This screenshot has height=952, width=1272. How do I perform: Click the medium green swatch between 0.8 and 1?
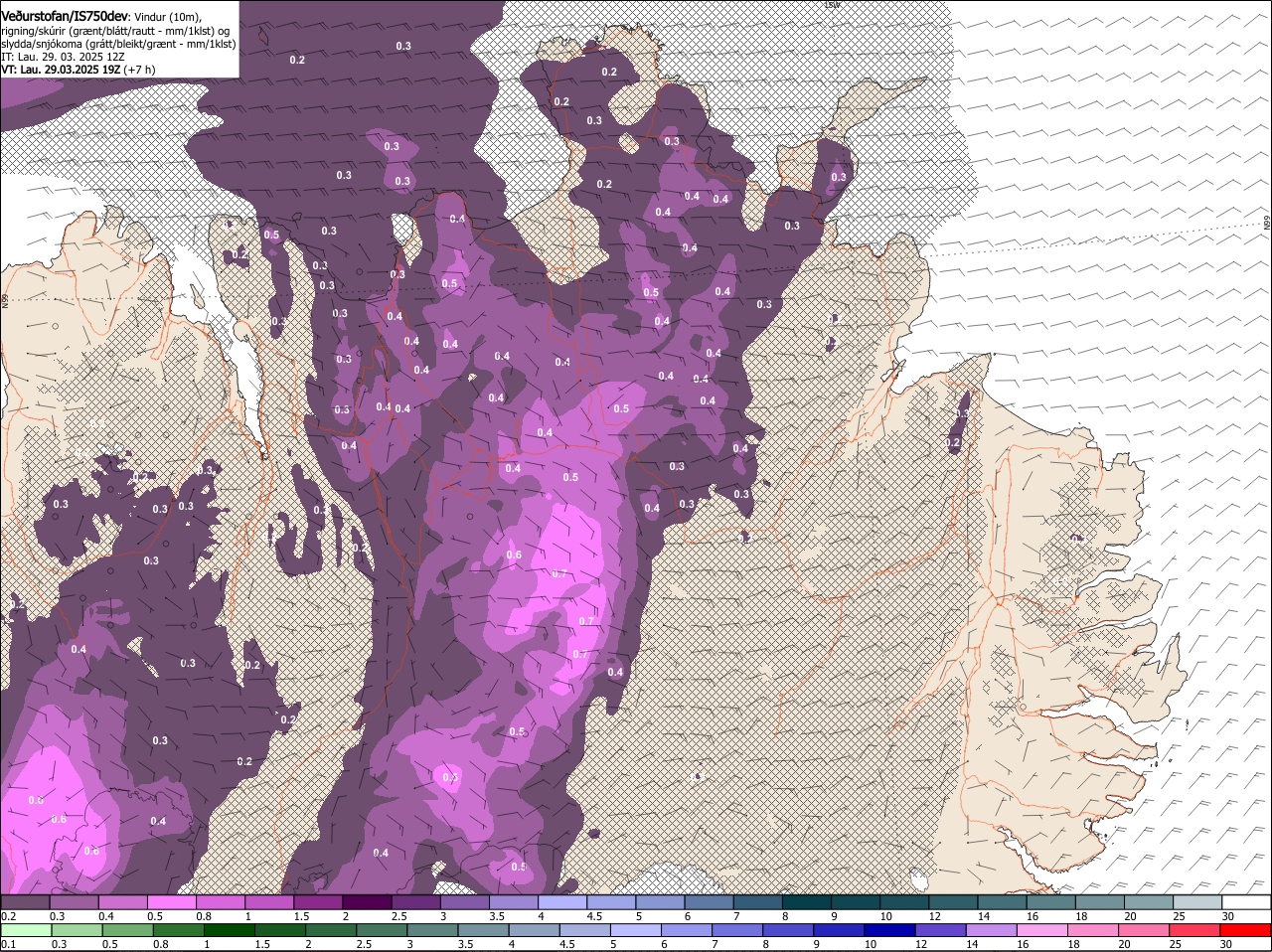pos(179,930)
